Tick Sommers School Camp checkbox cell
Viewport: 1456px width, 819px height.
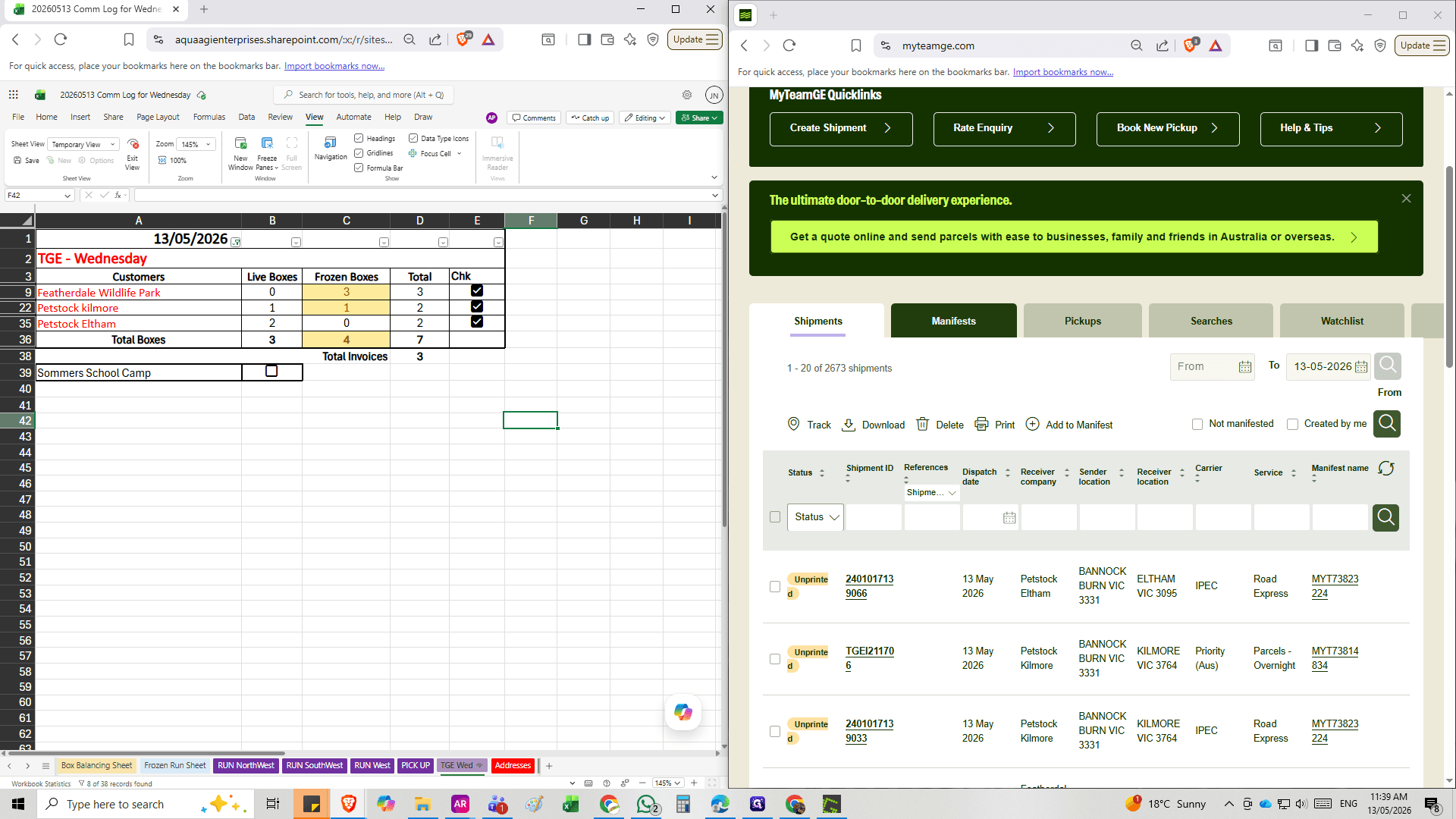[271, 372]
